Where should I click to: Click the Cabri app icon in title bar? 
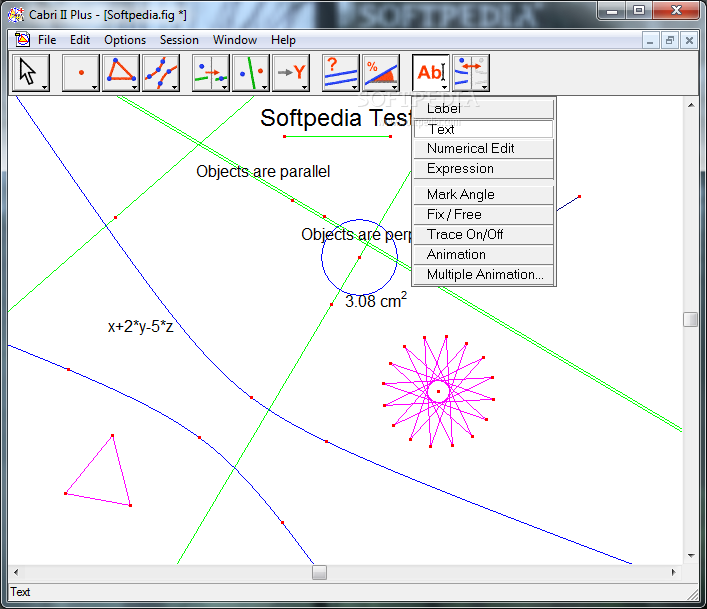pyautogui.click(x=16, y=14)
